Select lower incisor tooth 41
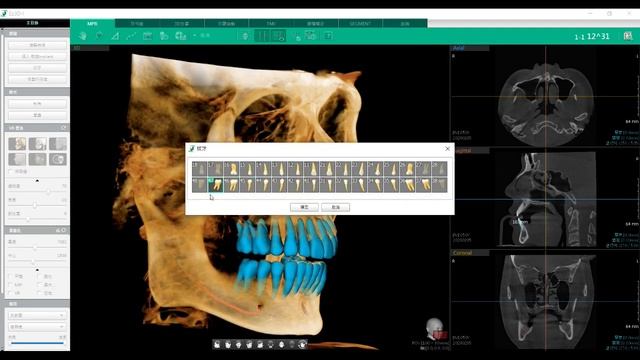Screen dimensions: 640x360 coord(311,184)
